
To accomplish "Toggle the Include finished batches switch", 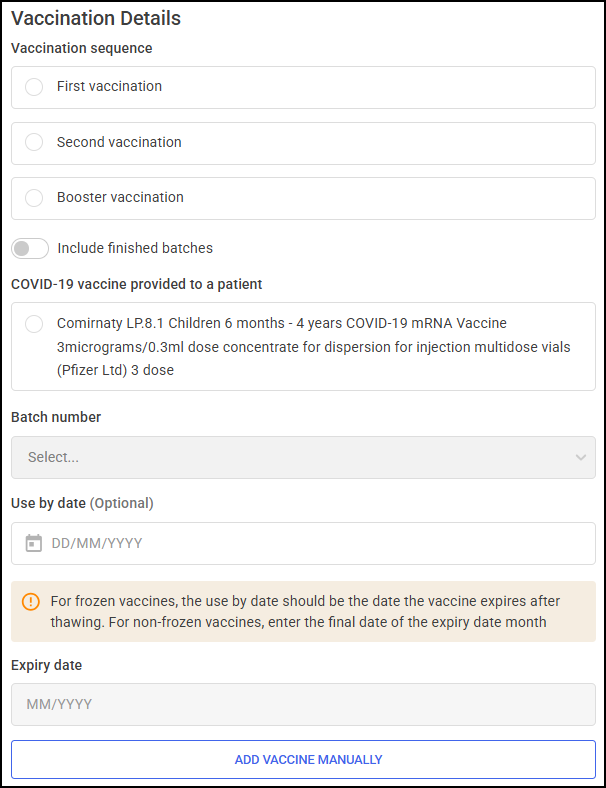I will pos(30,248).
